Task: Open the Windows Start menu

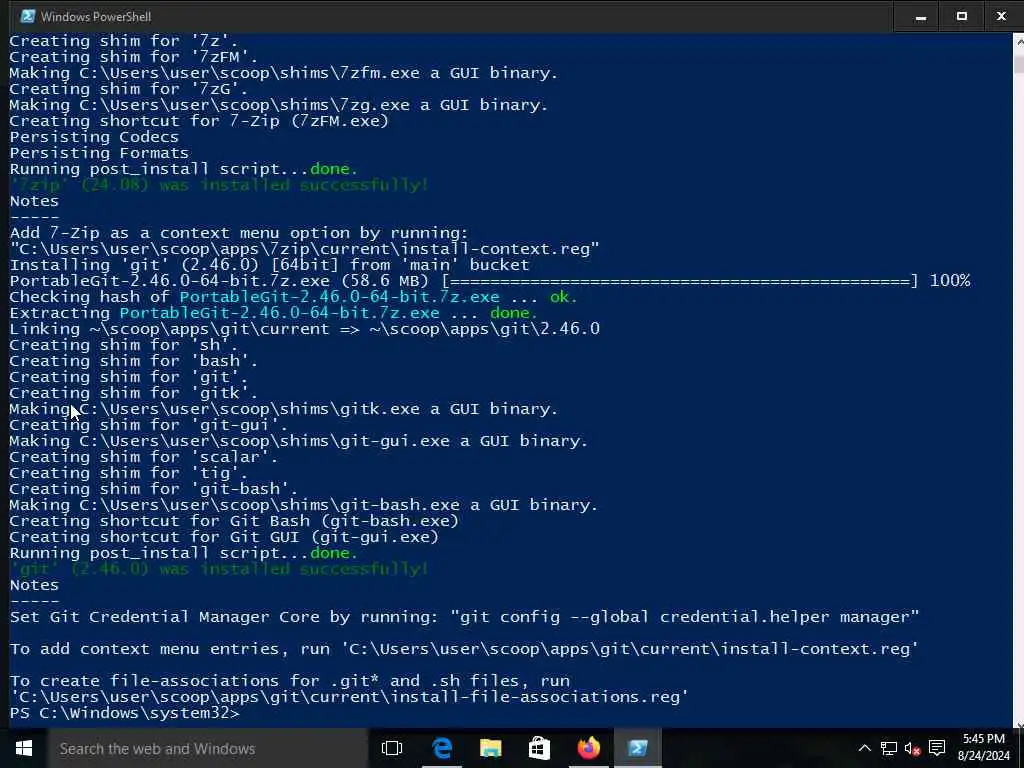Action: click(x=24, y=748)
